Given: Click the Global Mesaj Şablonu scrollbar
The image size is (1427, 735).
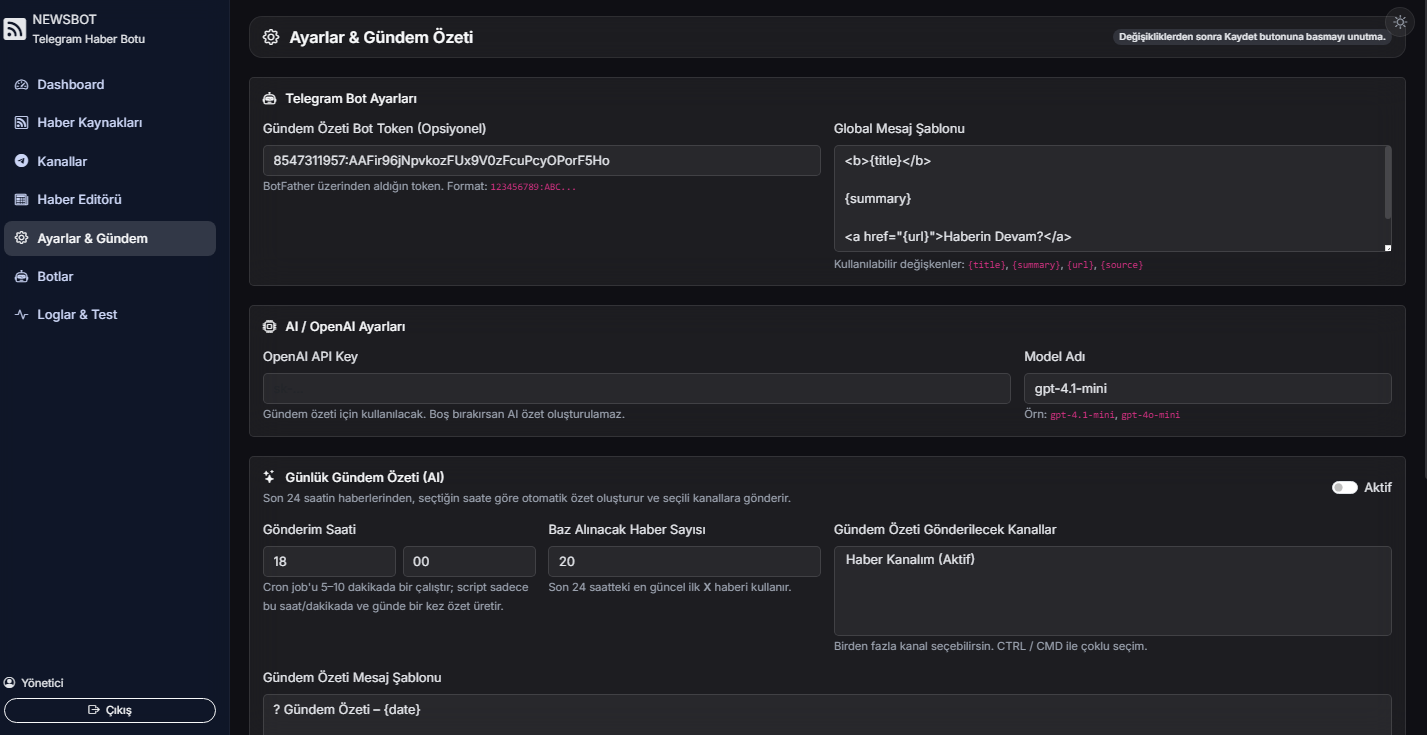Looking at the screenshot, I should click(1387, 182).
